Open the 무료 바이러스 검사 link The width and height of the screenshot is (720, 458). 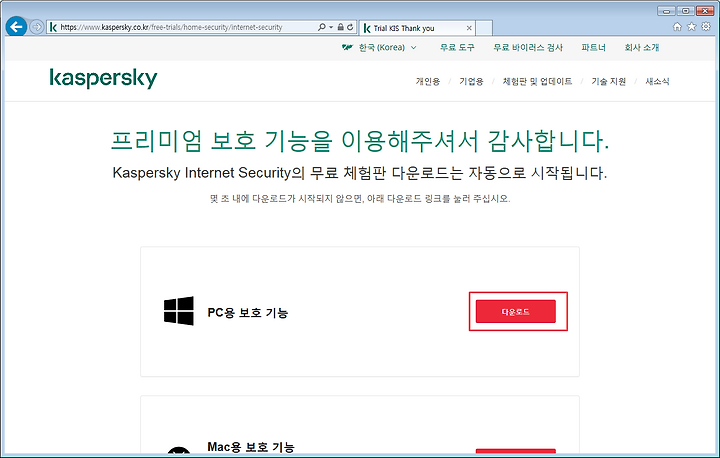pos(528,47)
